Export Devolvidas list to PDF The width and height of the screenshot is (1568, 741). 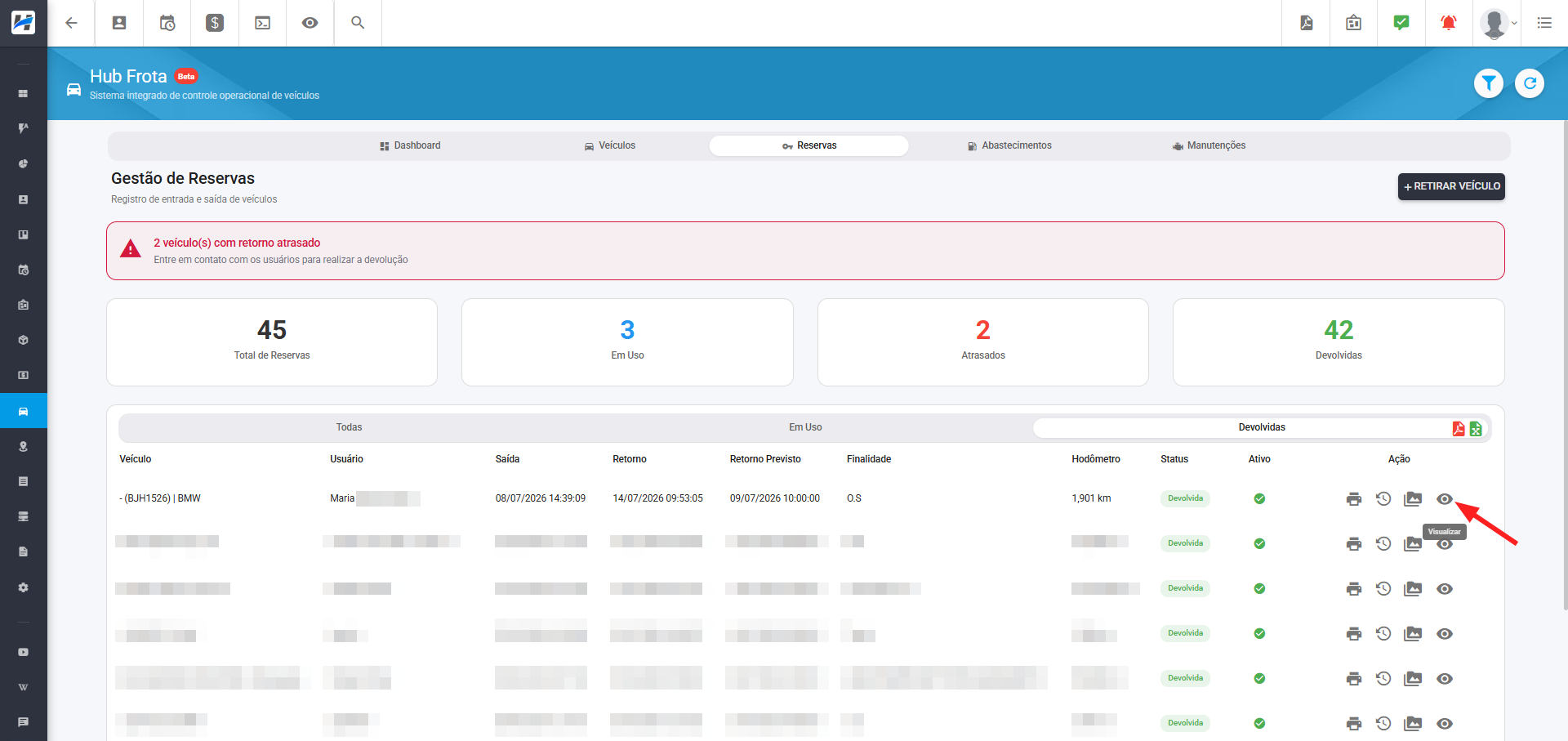pos(1459,428)
